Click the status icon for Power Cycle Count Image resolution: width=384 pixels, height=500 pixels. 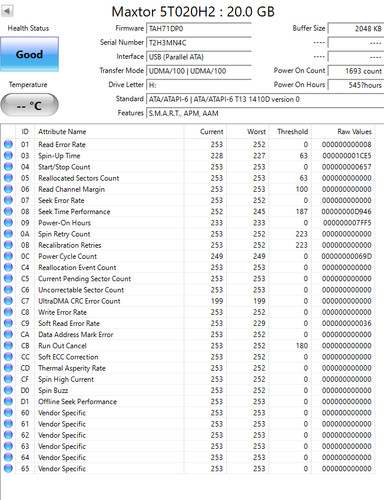(8, 256)
